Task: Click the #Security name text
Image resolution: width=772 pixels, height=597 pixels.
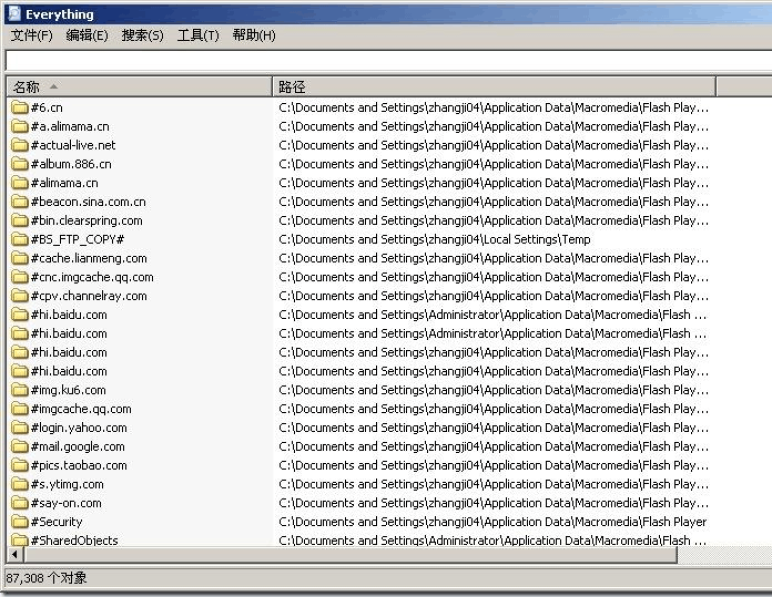Action: click(57, 522)
